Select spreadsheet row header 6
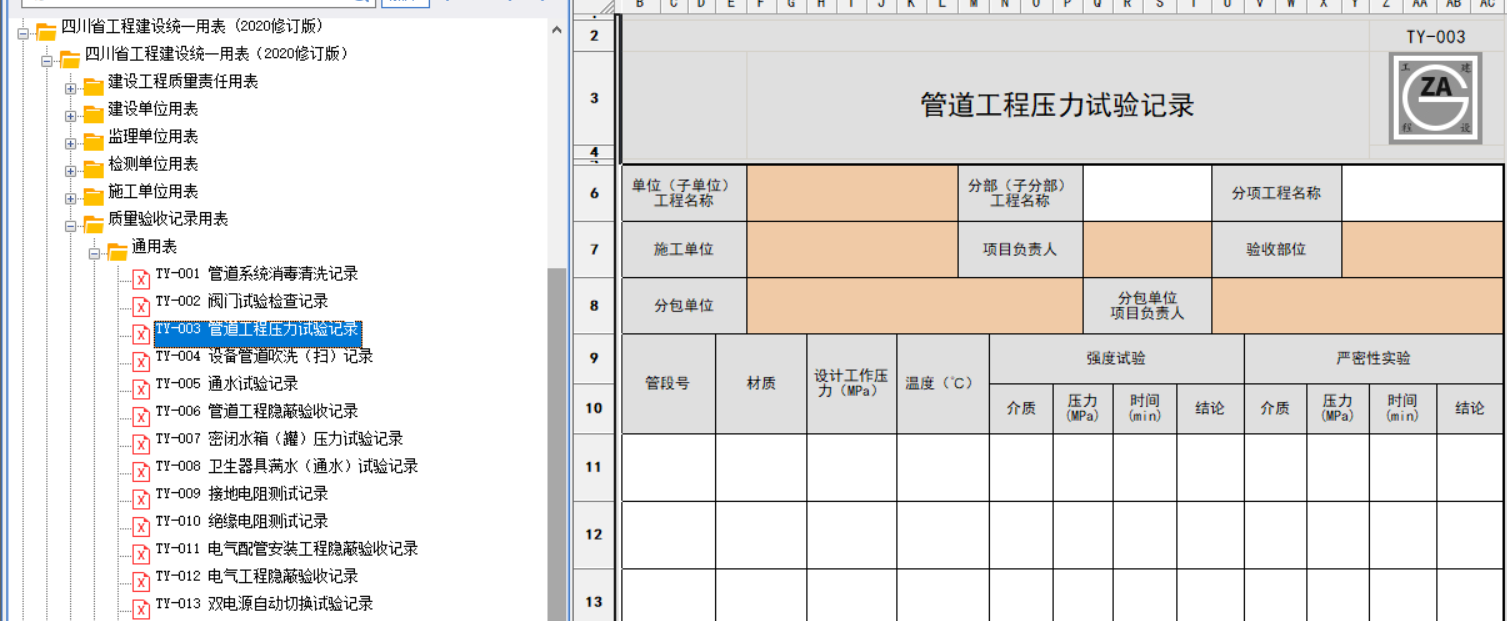The width and height of the screenshot is (1507, 621). (594, 194)
